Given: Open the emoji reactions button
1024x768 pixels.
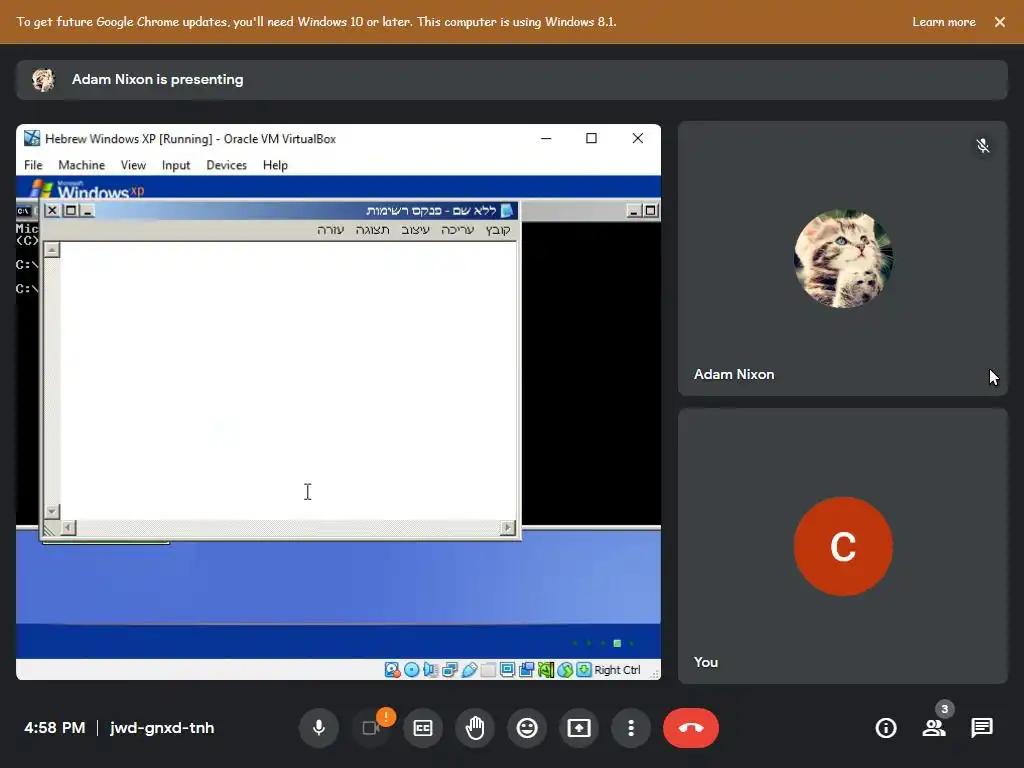Looking at the screenshot, I should click(x=526, y=728).
